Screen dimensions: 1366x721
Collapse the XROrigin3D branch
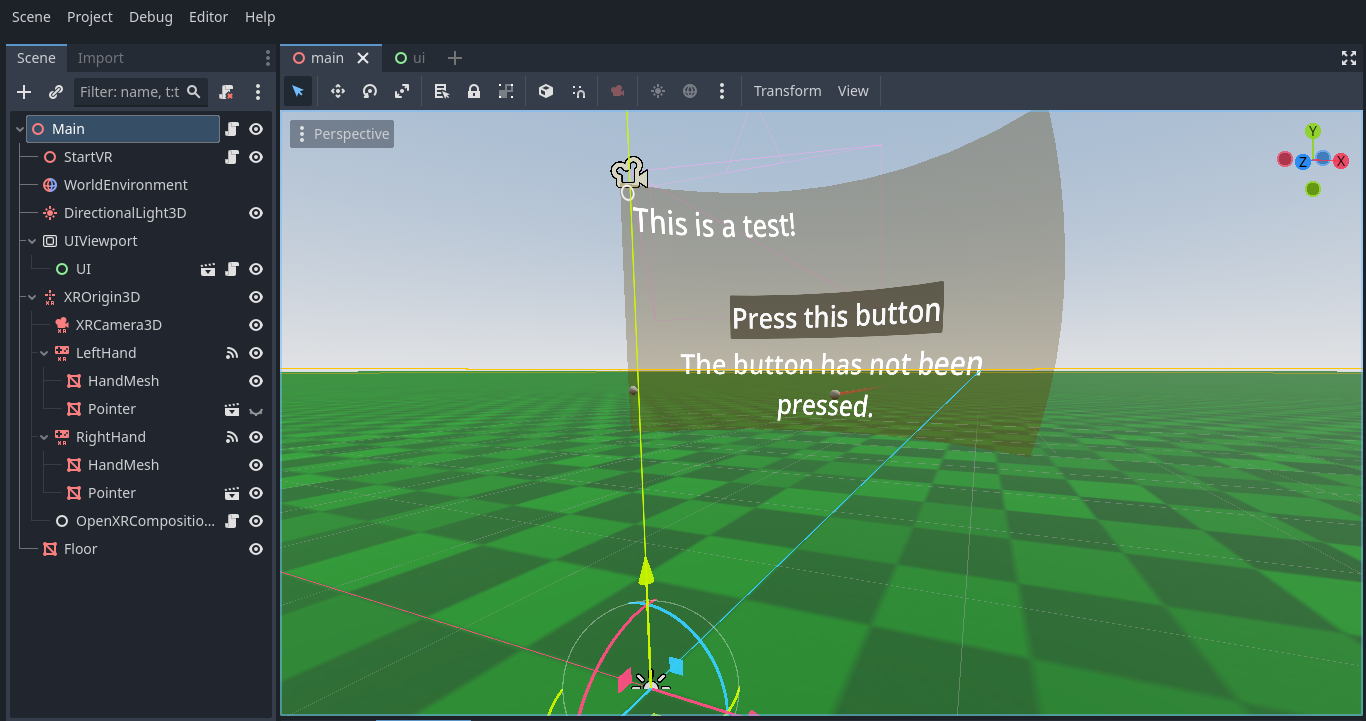click(x=31, y=297)
